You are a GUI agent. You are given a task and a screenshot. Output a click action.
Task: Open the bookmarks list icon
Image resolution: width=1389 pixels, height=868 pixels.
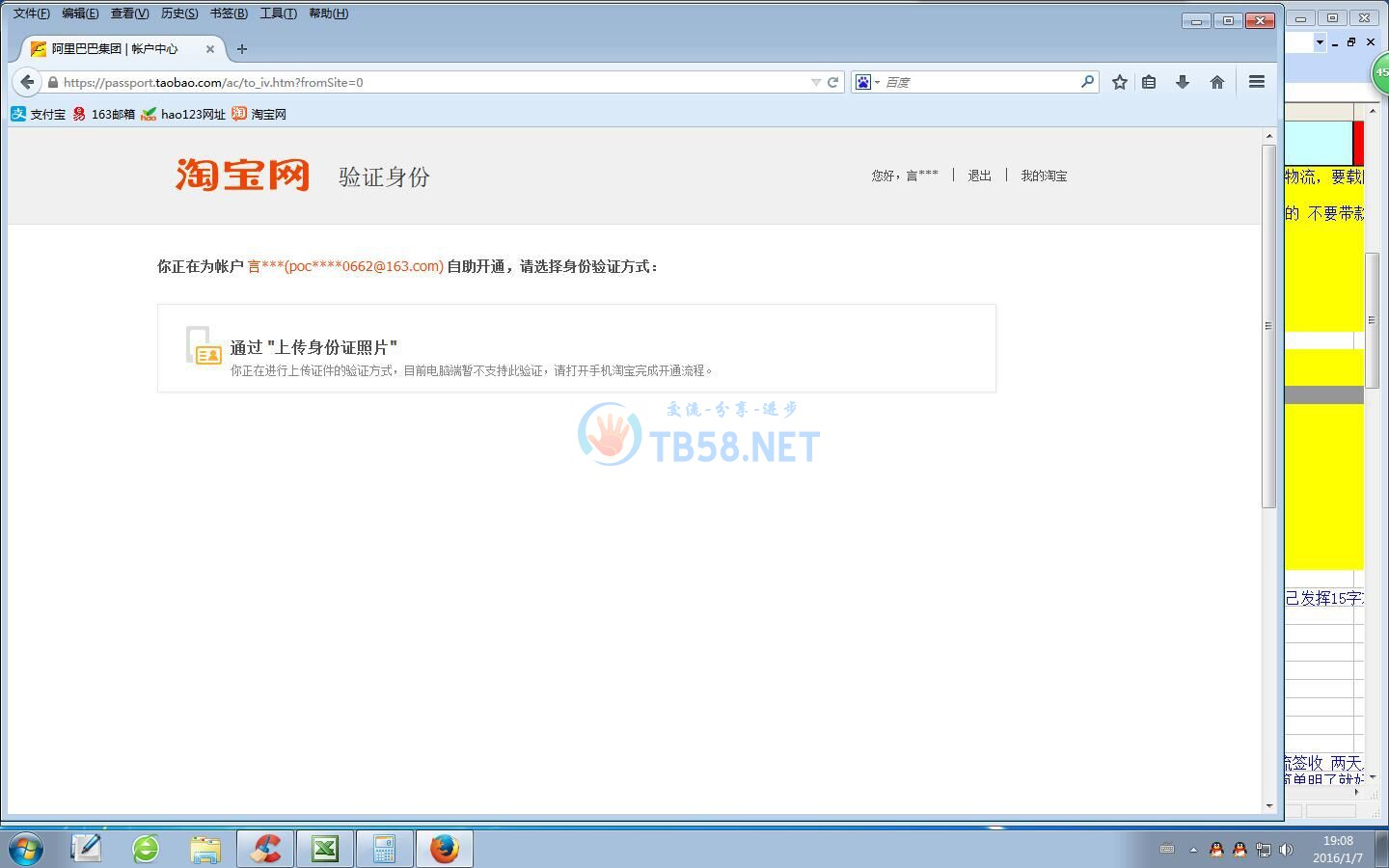point(1149,82)
